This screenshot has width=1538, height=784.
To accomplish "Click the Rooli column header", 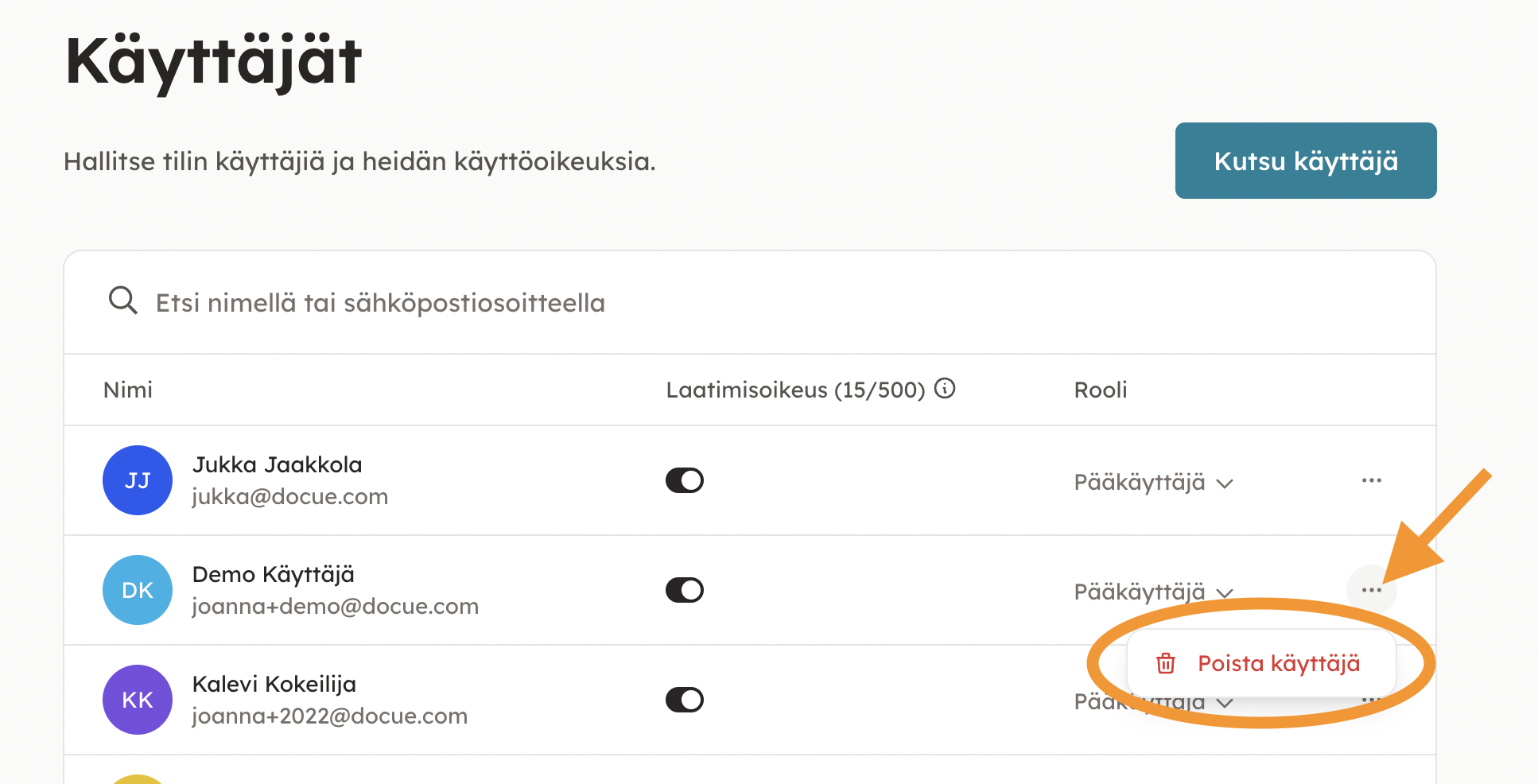I will pos(1100,390).
